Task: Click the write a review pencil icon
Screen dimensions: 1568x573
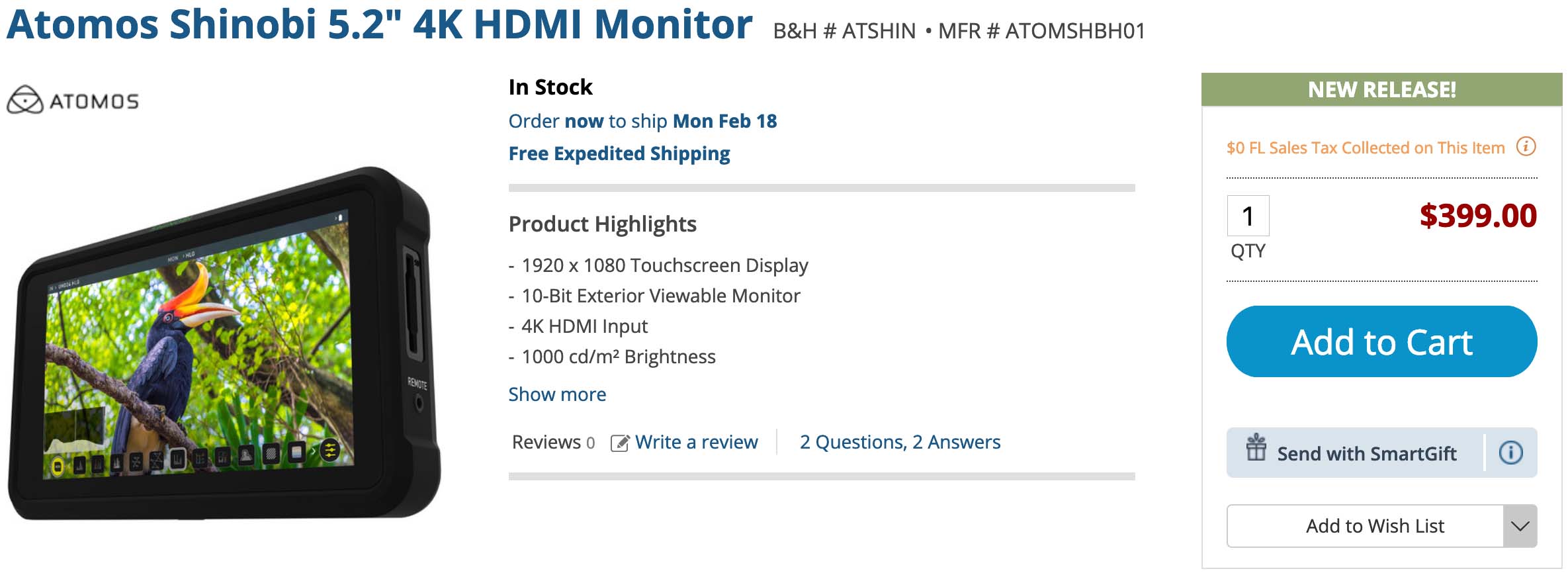Action: click(x=620, y=443)
